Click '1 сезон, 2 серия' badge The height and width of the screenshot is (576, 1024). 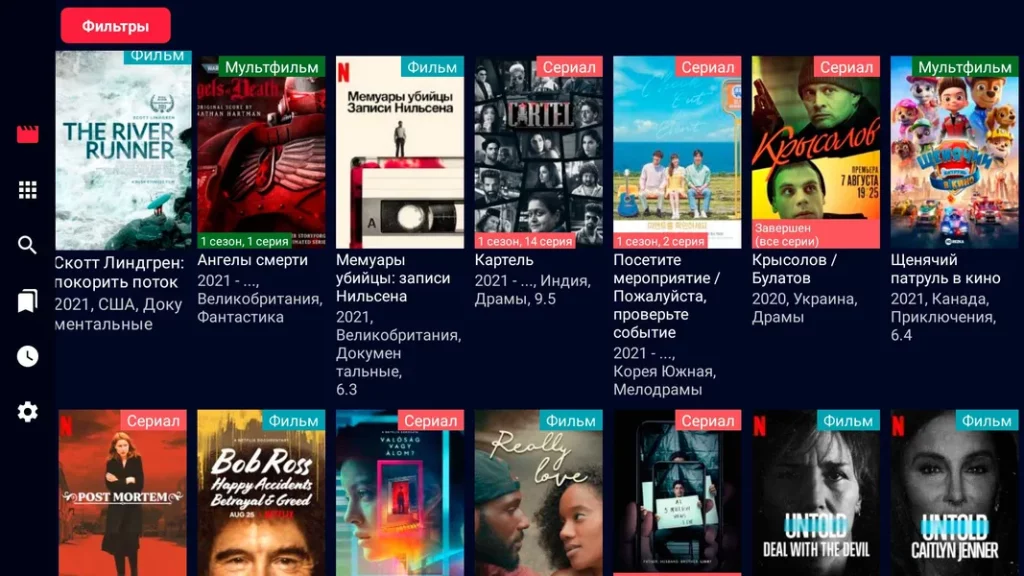pyautogui.click(x=660, y=241)
